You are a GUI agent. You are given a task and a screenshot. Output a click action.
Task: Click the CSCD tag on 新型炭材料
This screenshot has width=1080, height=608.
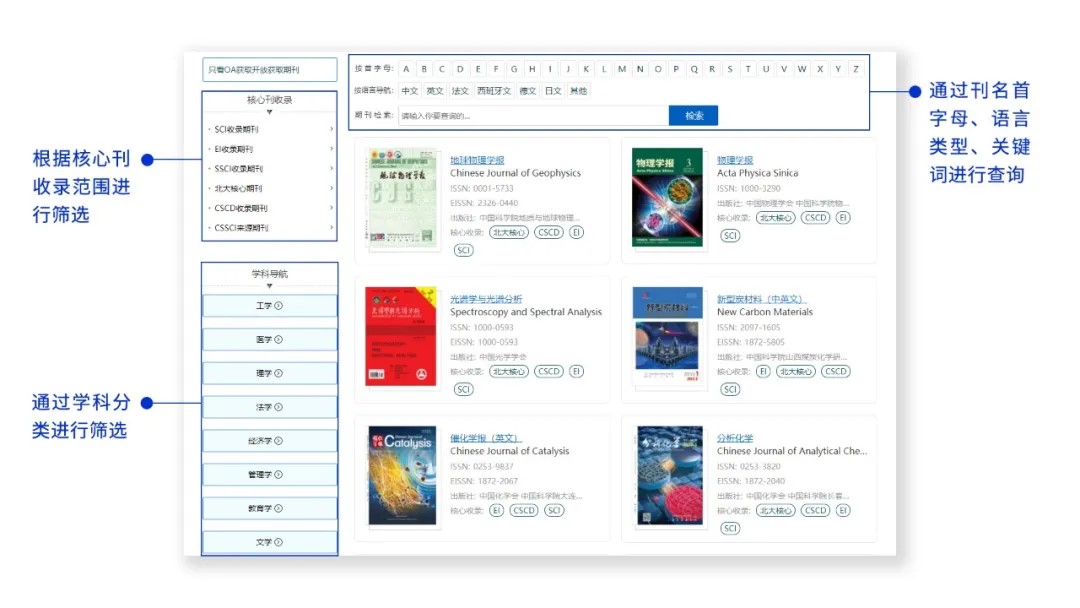click(835, 371)
